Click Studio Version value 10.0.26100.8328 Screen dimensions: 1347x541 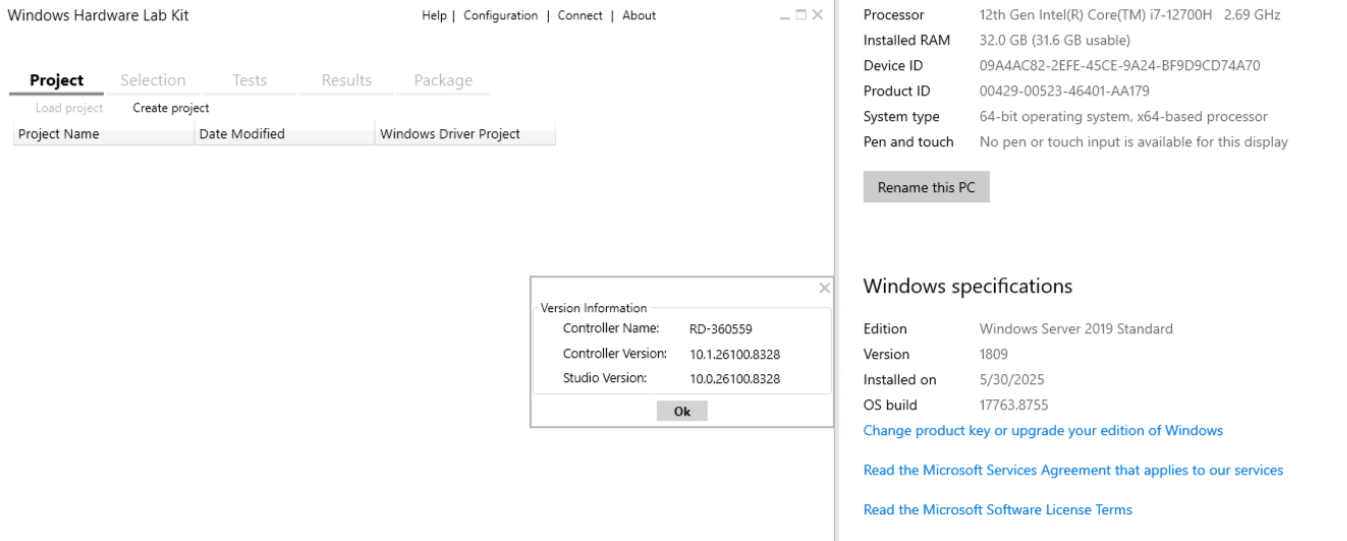735,379
